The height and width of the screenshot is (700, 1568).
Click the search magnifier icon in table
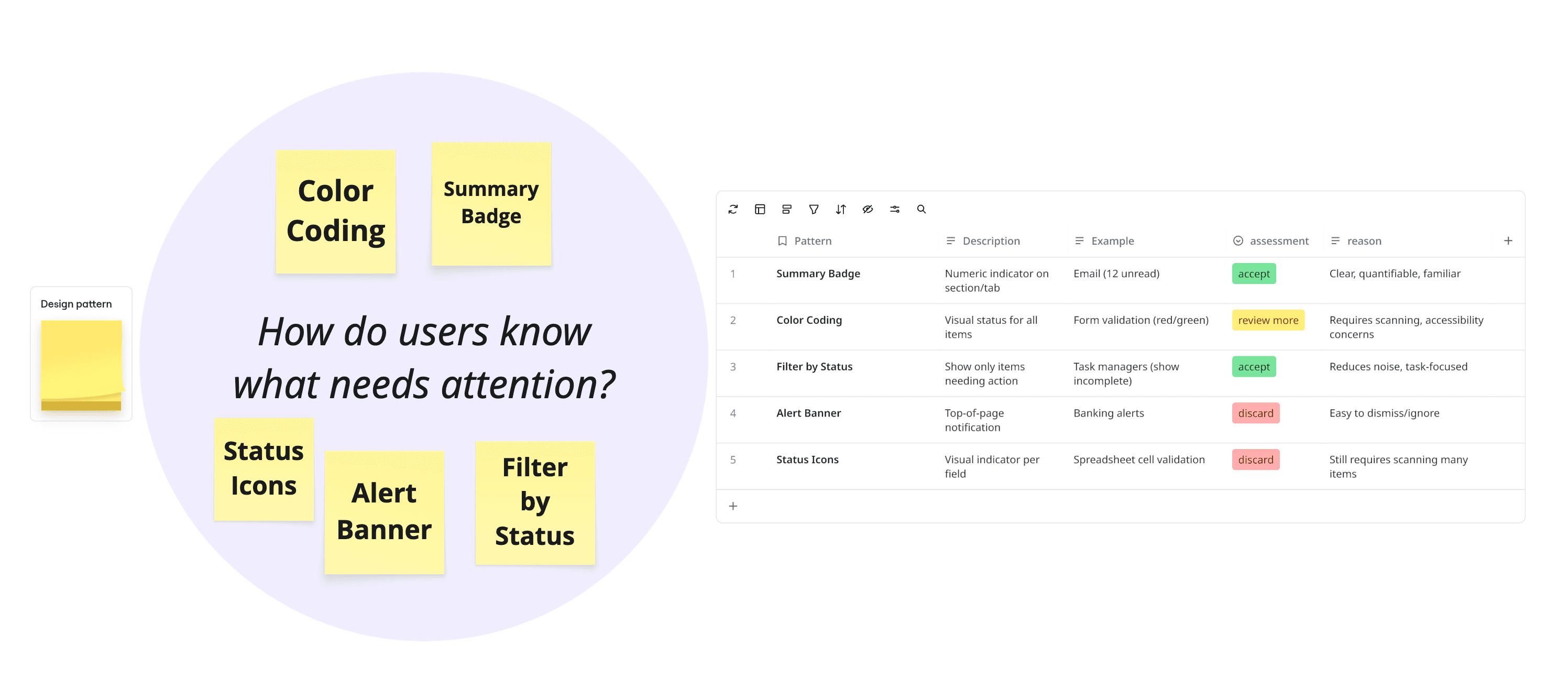(922, 210)
